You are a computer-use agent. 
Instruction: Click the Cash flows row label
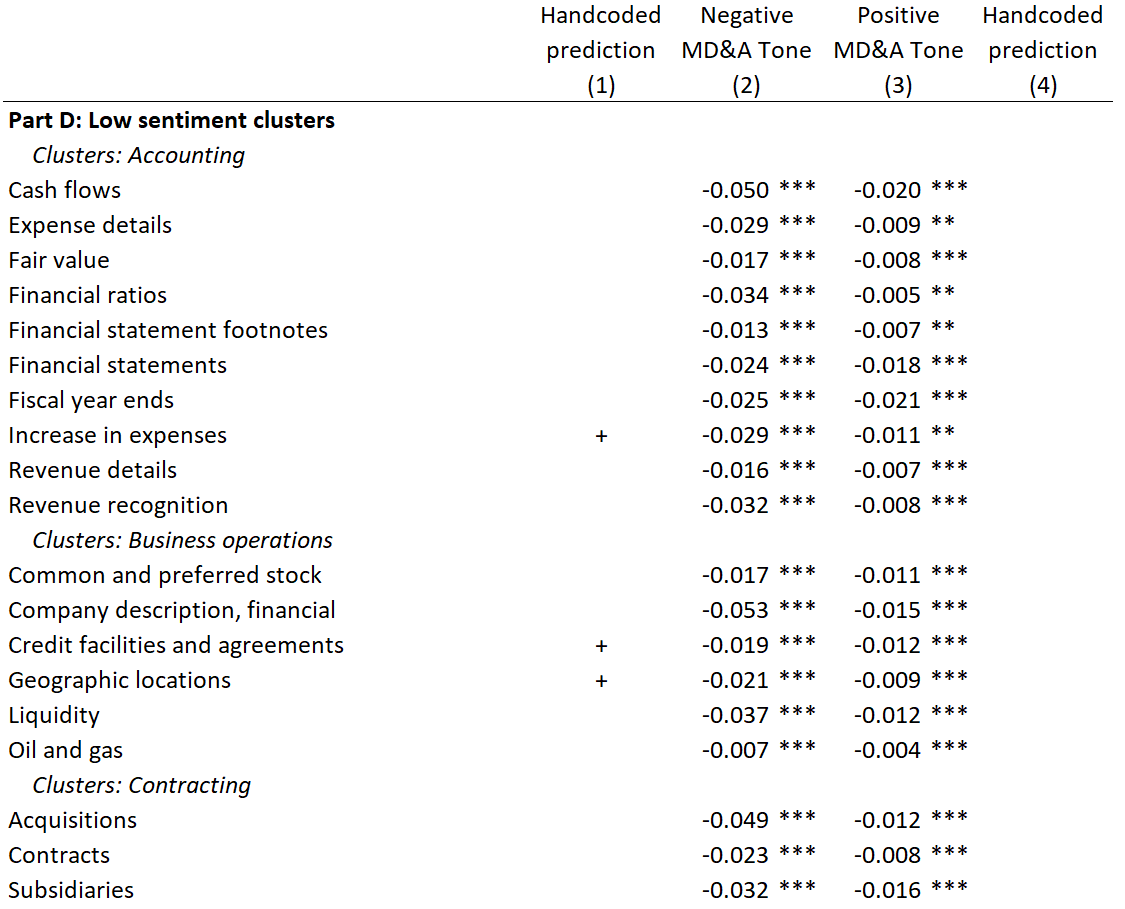point(65,190)
